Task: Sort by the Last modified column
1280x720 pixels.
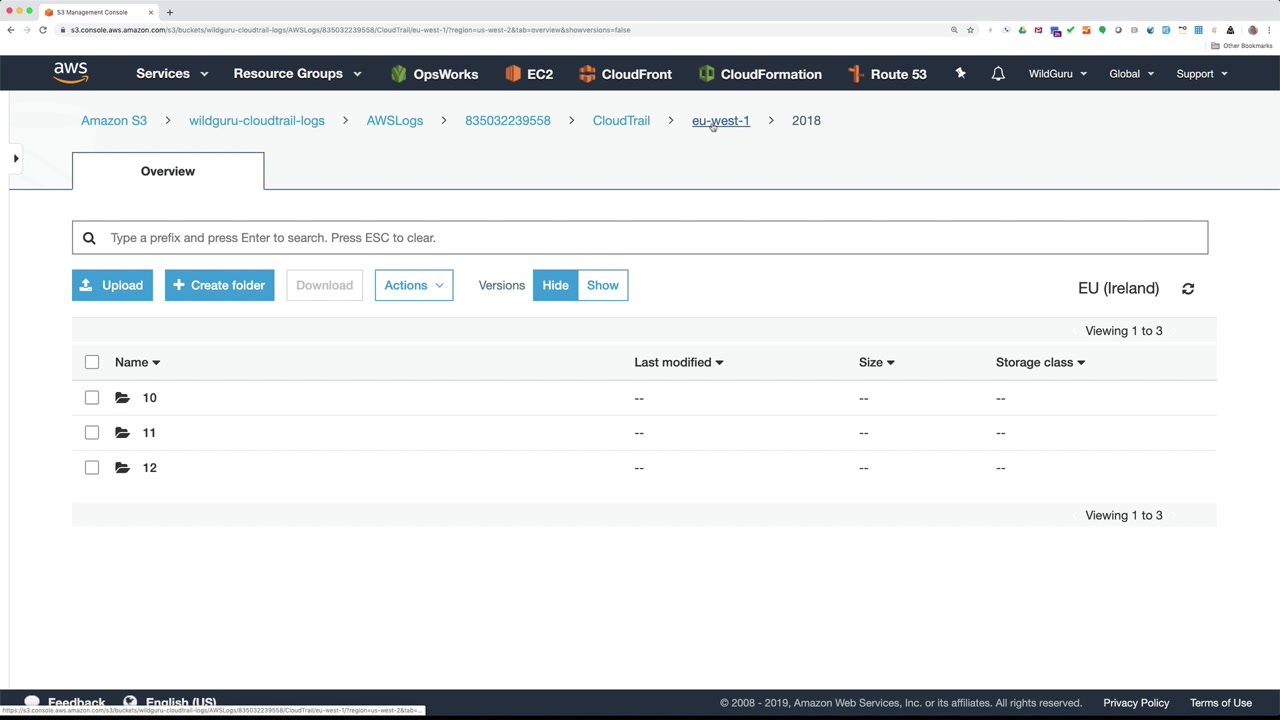Action: (679, 362)
